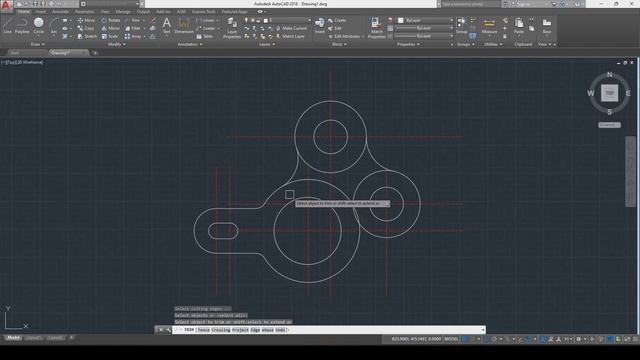The width and height of the screenshot is (640, 360).
Task: Click the Insert block icon
Action: pos(320,25)
